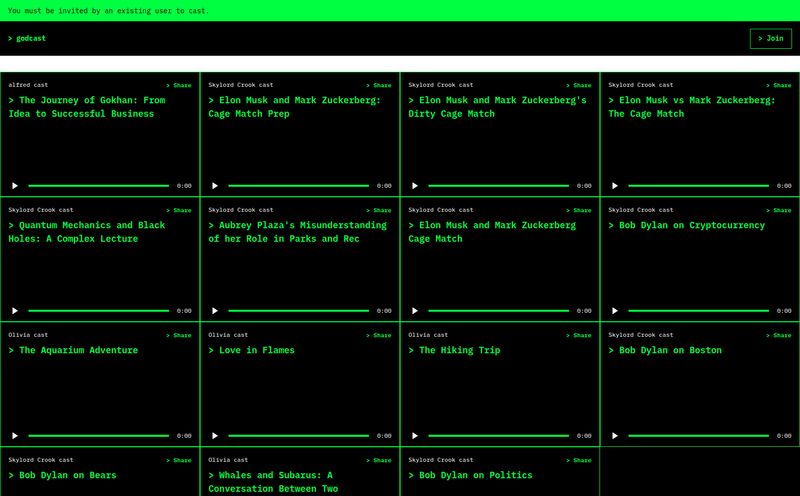Seek in 'Cage Match Prep' progress bar

(298, 186)
